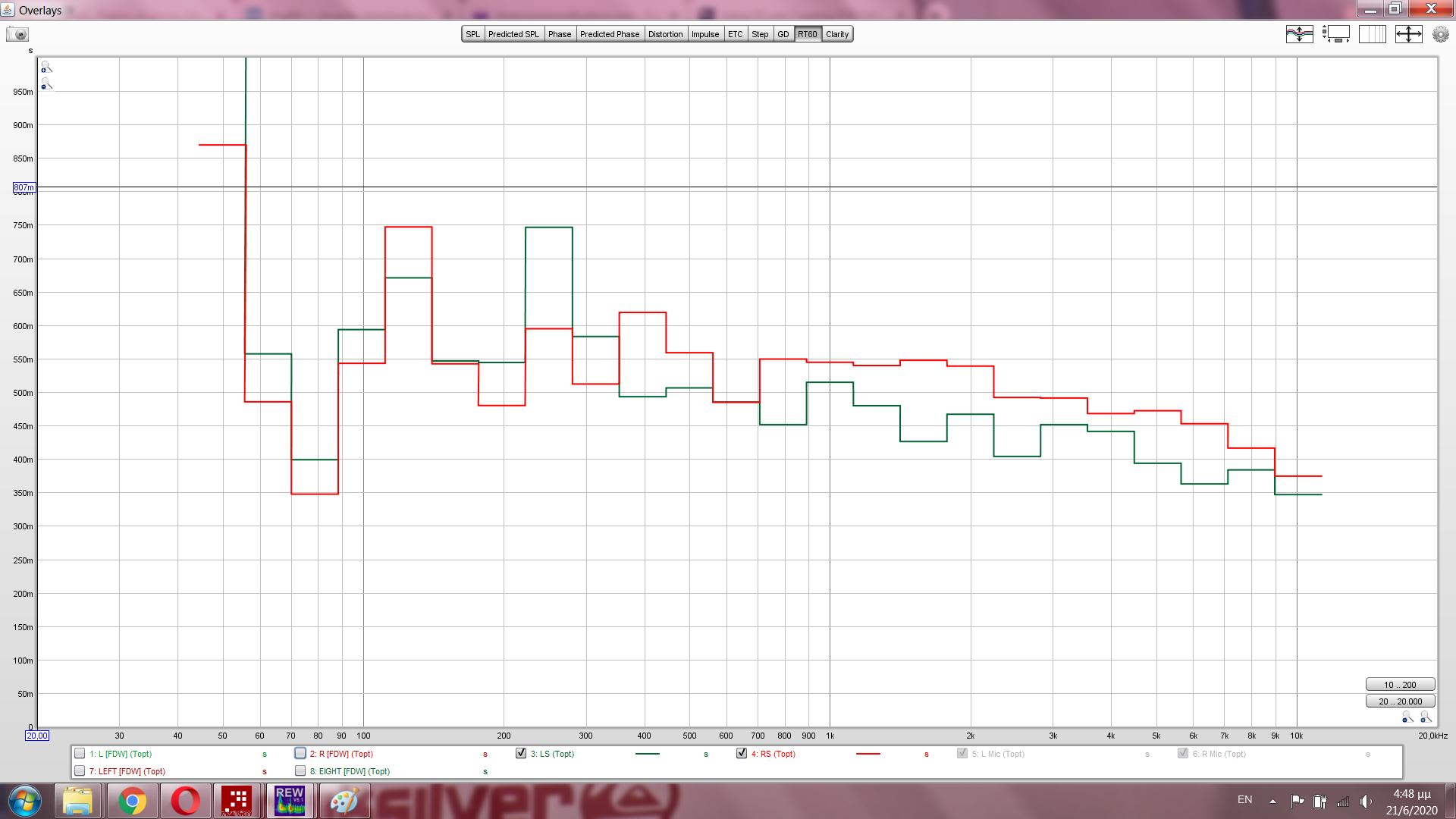Uncheck the 4: RS (Topt) trace
Image resolution: width=1456 pixels, height=819 pixels.
(x=742, y=753)
